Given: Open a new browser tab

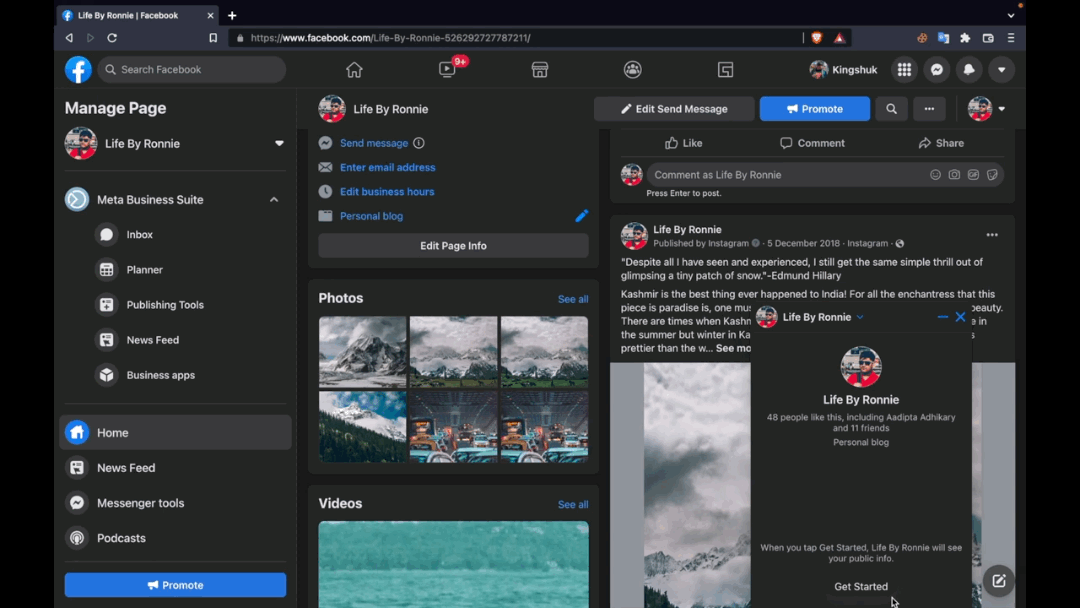Looking at the screenshot, I should tap(232, 15).
